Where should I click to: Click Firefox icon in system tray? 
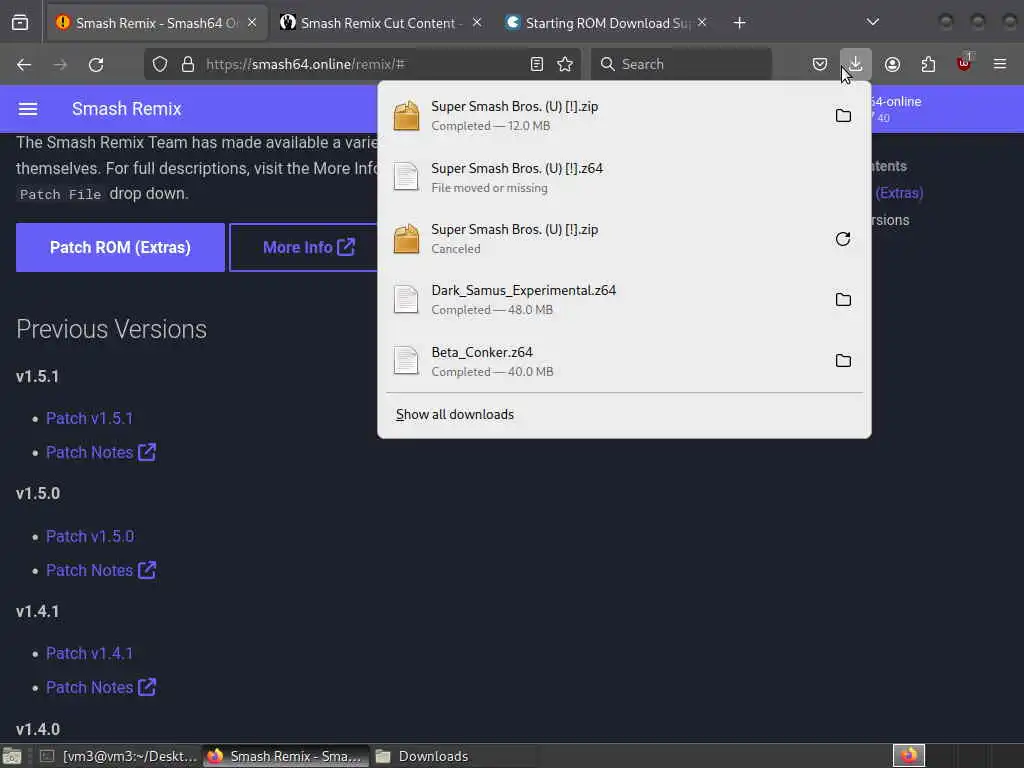[x=909, y=756]
